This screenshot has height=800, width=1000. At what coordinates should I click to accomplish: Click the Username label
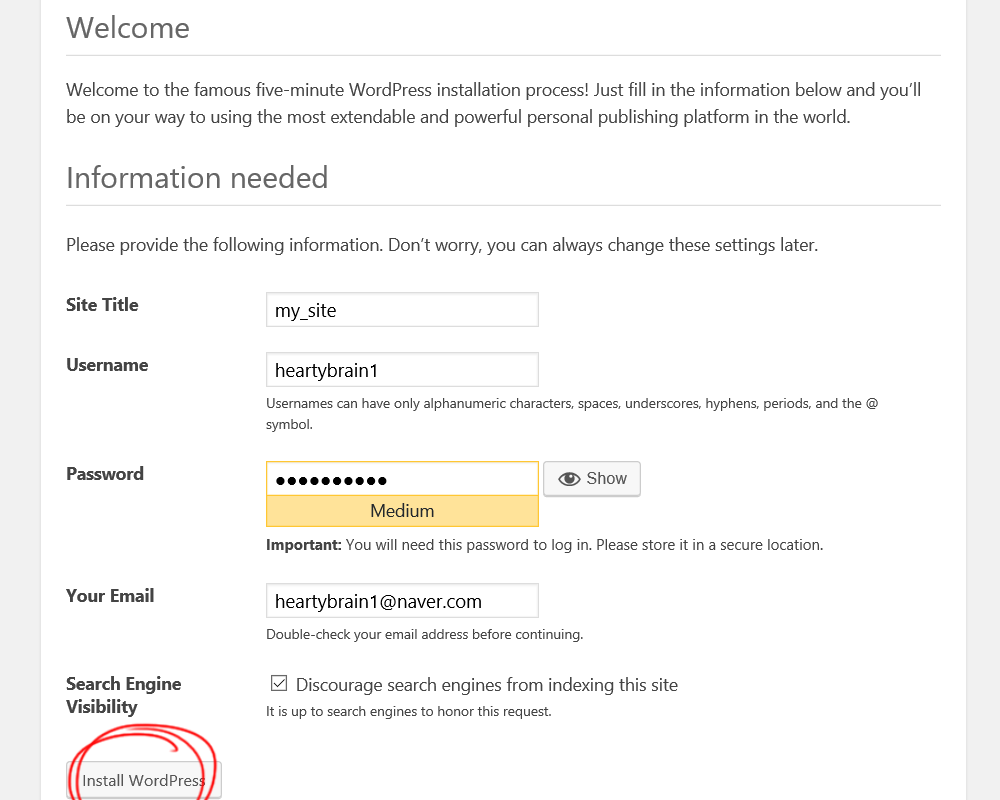click(x=107, y=365)
